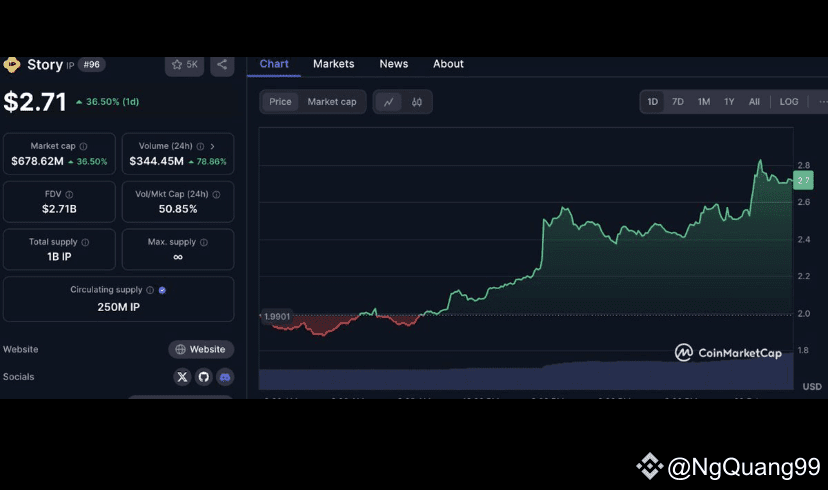This screenshot has height=490, width=828.
Task: Click the 1.9901 opening price label
Action: pyautogui.click(x=277, y=317)
